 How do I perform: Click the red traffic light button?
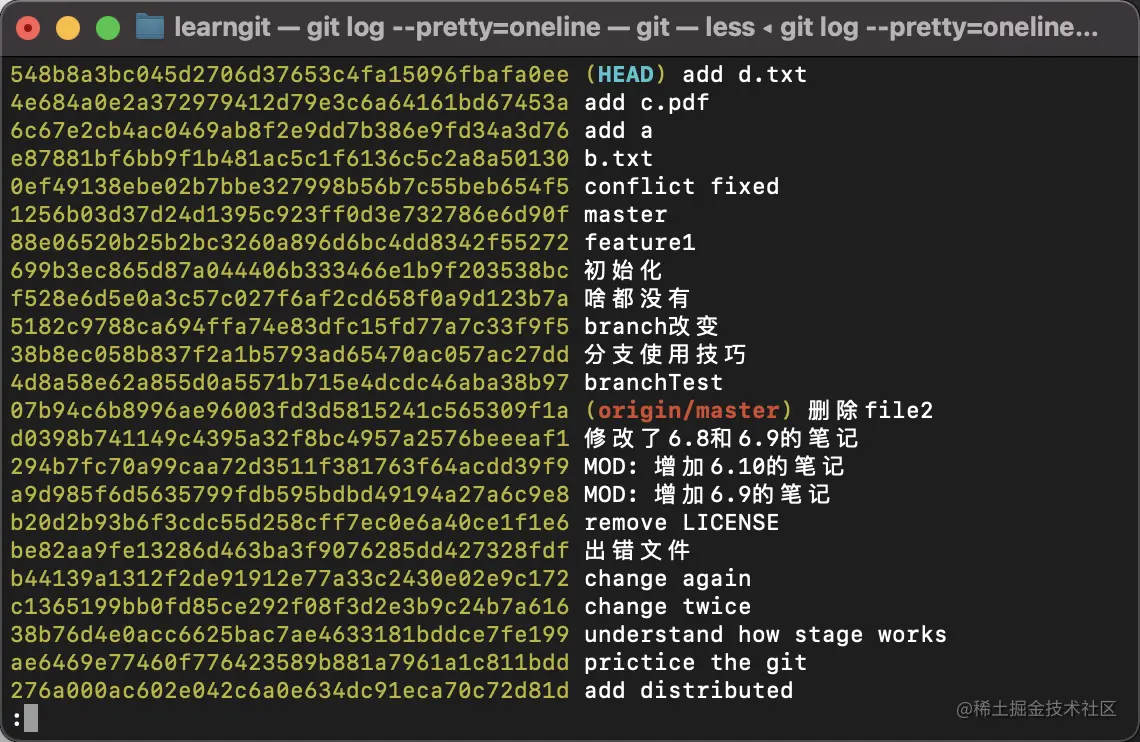click(x=28, y=28)
